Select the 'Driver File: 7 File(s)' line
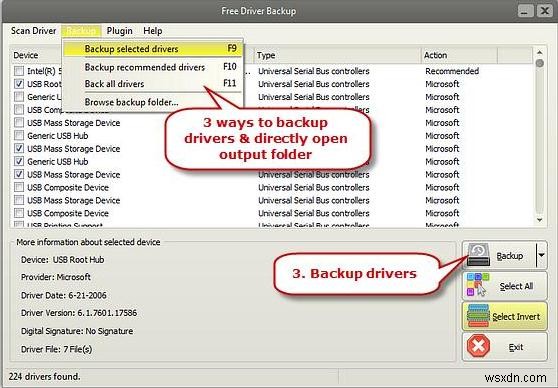 coord(57,349)
